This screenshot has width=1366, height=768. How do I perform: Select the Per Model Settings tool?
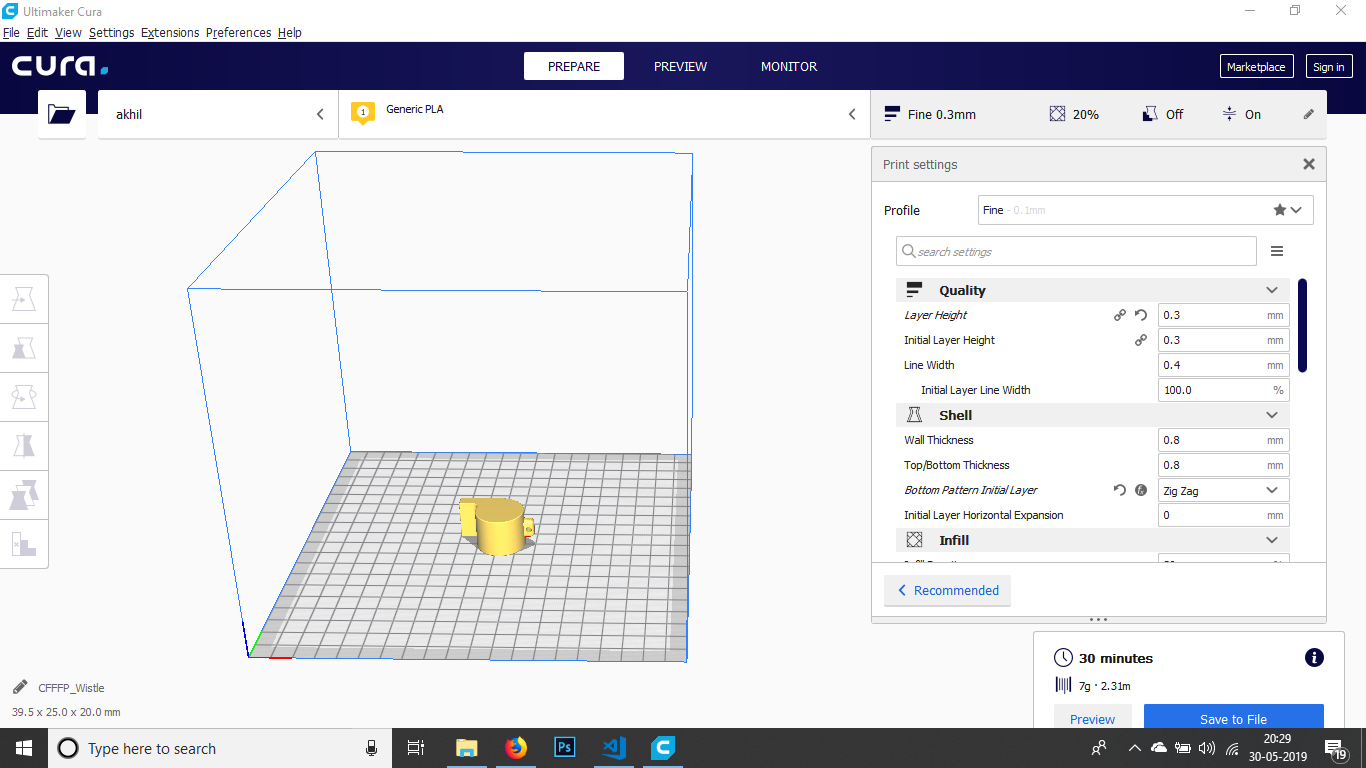click(x=24, y=494)
